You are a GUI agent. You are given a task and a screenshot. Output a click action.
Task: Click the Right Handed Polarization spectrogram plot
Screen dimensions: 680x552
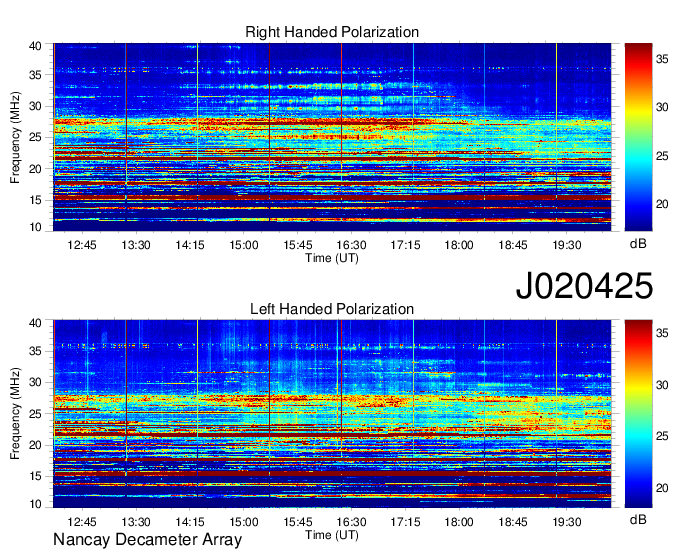tap(332, 137)
